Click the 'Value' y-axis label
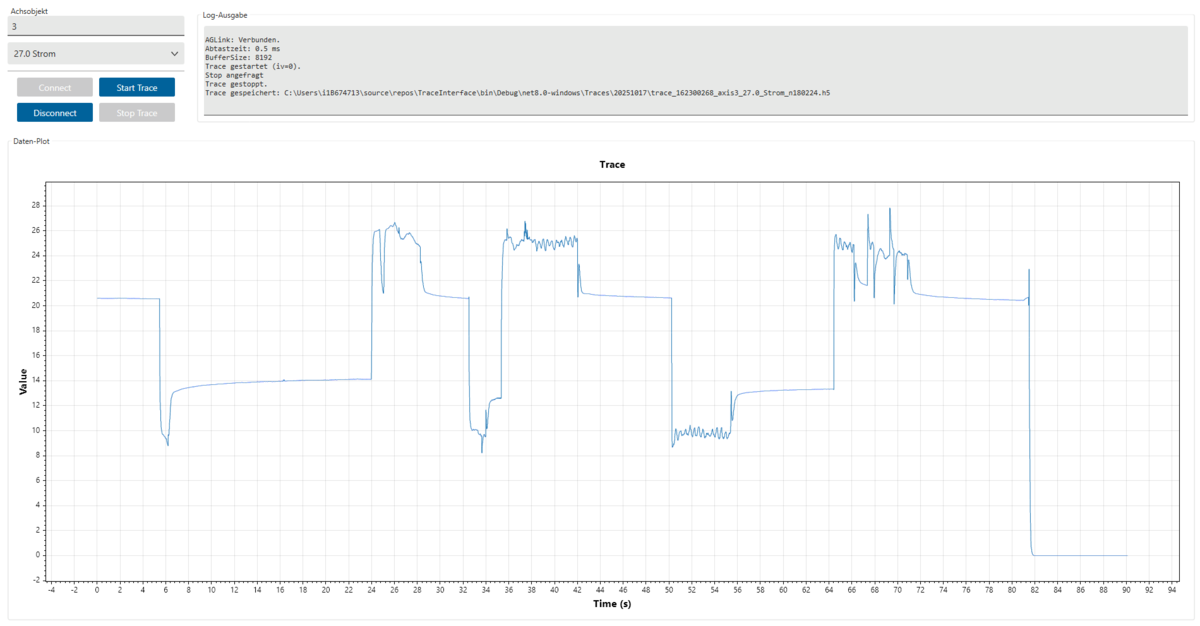 point(22,381)
